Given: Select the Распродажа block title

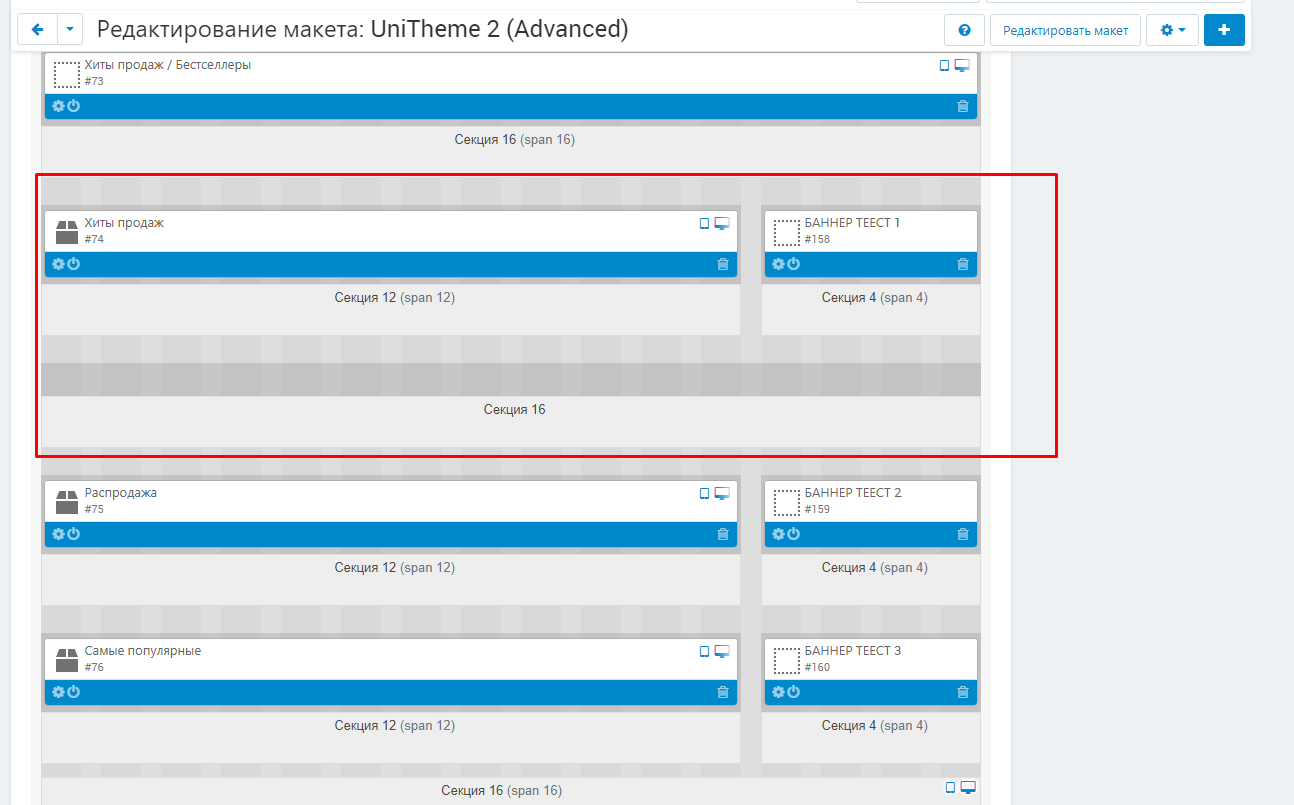Looking at the screenshot, I should coord(120,493).
